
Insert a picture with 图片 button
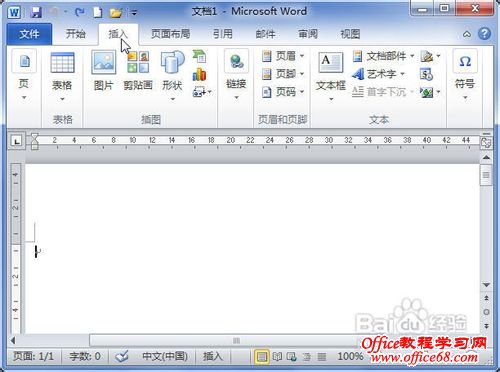pos(104,71)
